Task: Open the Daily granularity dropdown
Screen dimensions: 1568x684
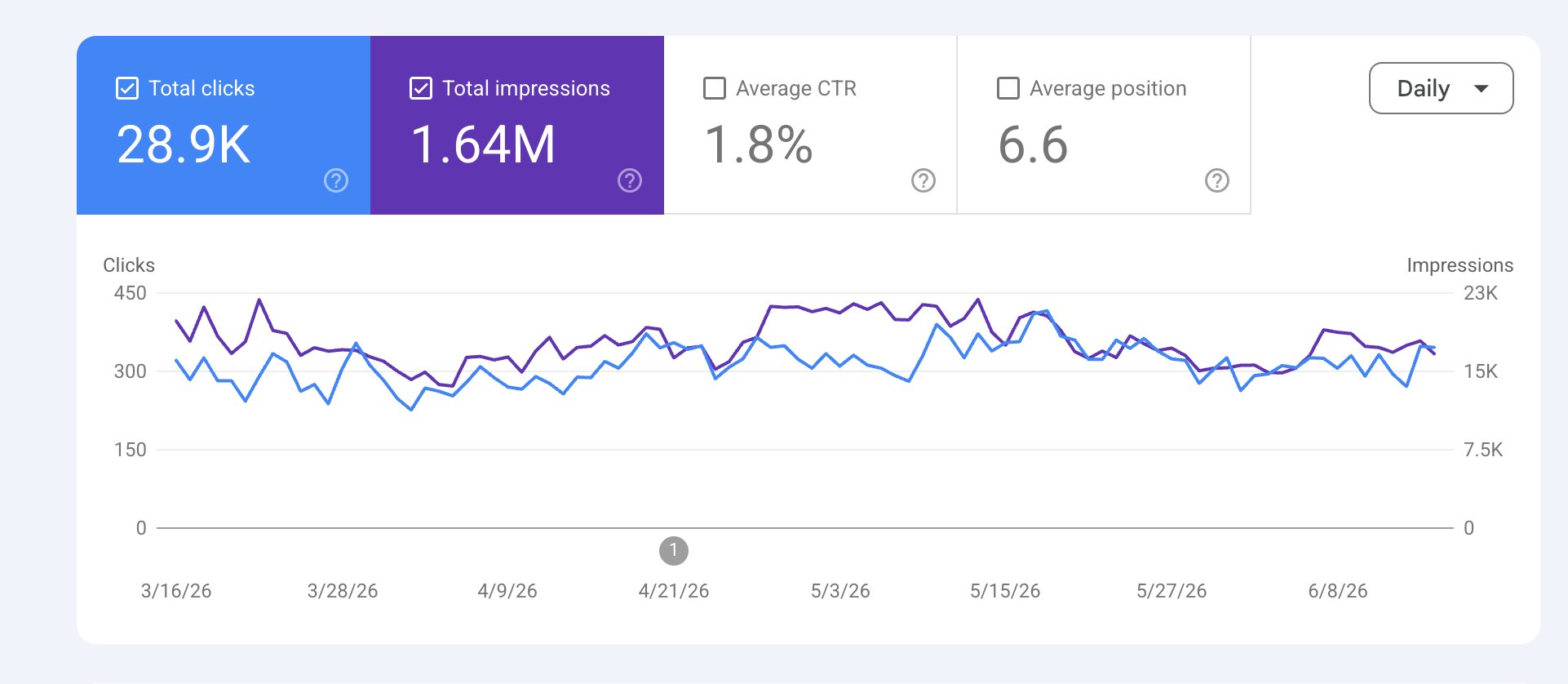Action: coord(1441,88)
